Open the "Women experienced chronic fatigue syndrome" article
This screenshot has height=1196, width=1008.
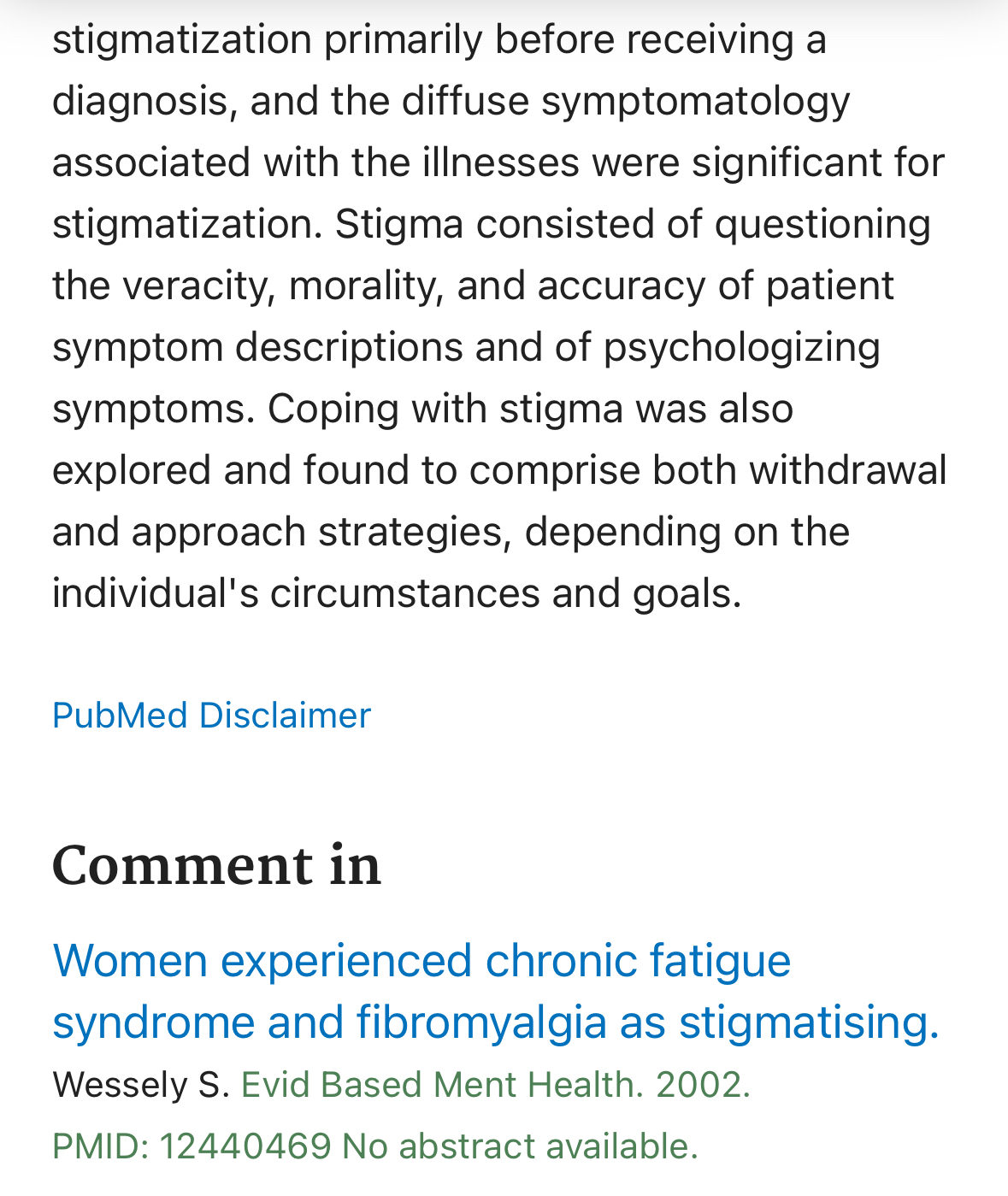pyautogui.click(x=421, y=960)
